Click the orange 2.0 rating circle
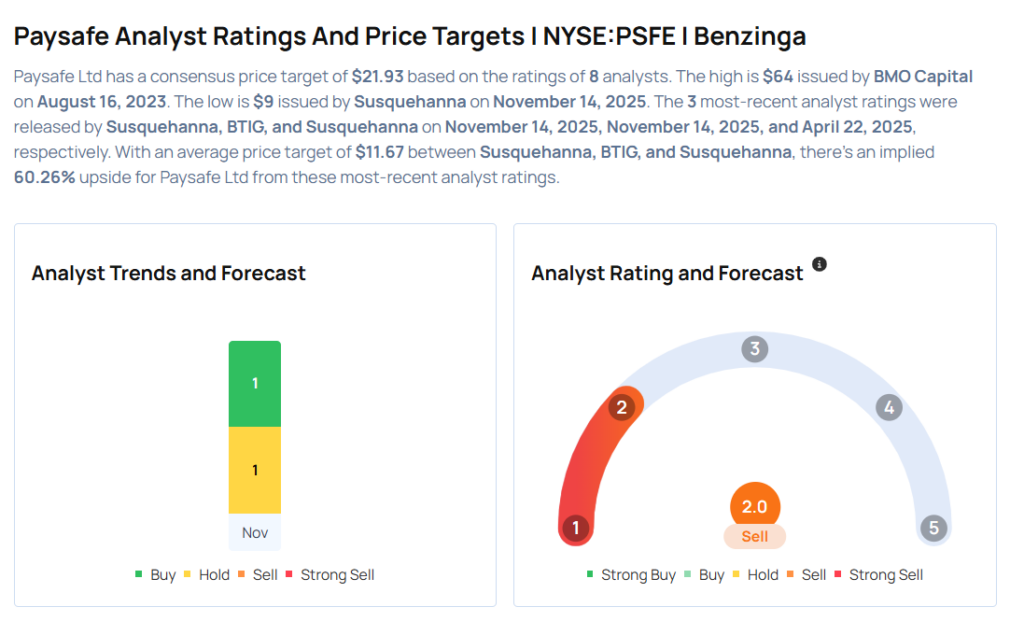 click(755, 506)
